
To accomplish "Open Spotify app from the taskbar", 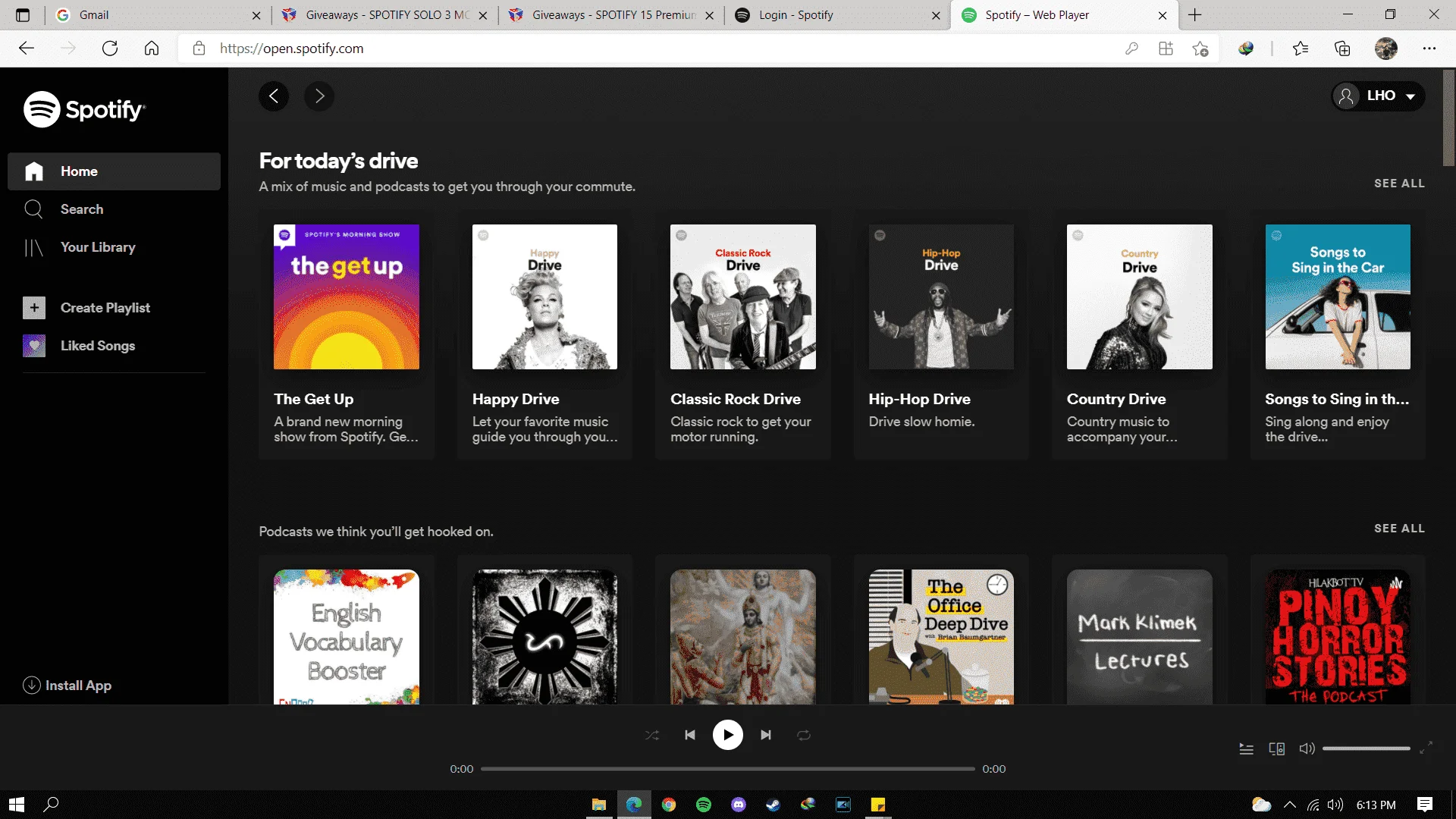I will [704, 805].
